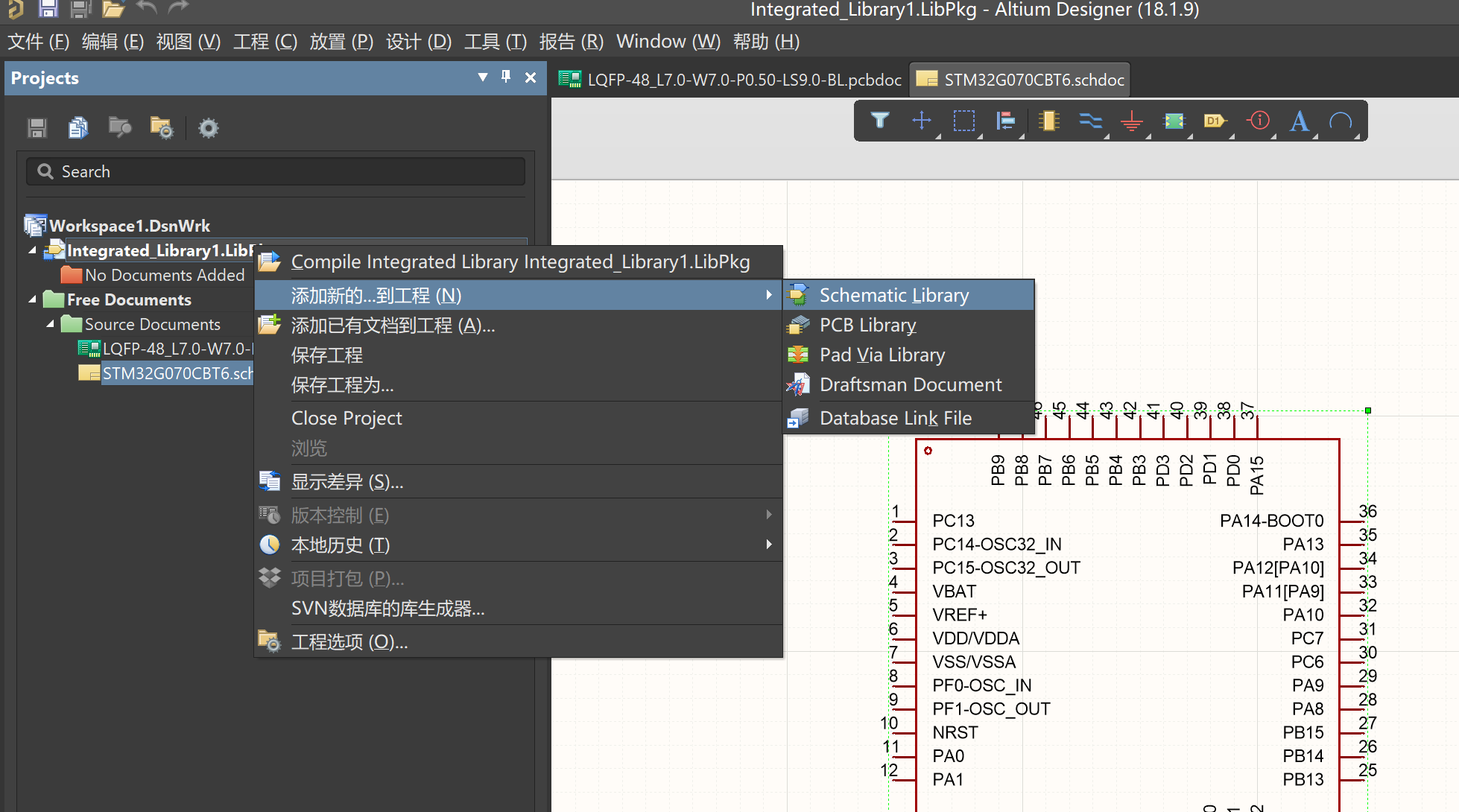Image resolution: width=1459 pixels, height=812 pixels.
Task: Choose 保存工程为 from context menu
Action: (x=519, y=385)
